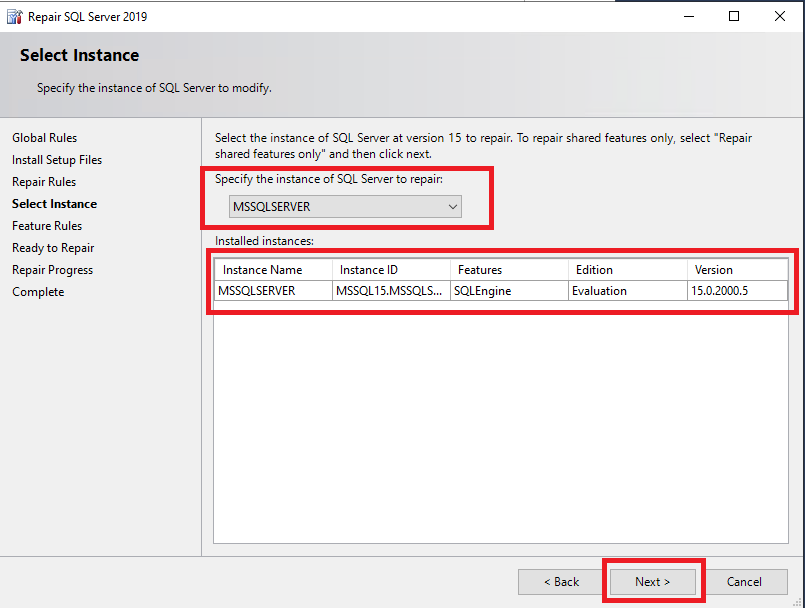Select the Complete step

(x=39, y=292)
